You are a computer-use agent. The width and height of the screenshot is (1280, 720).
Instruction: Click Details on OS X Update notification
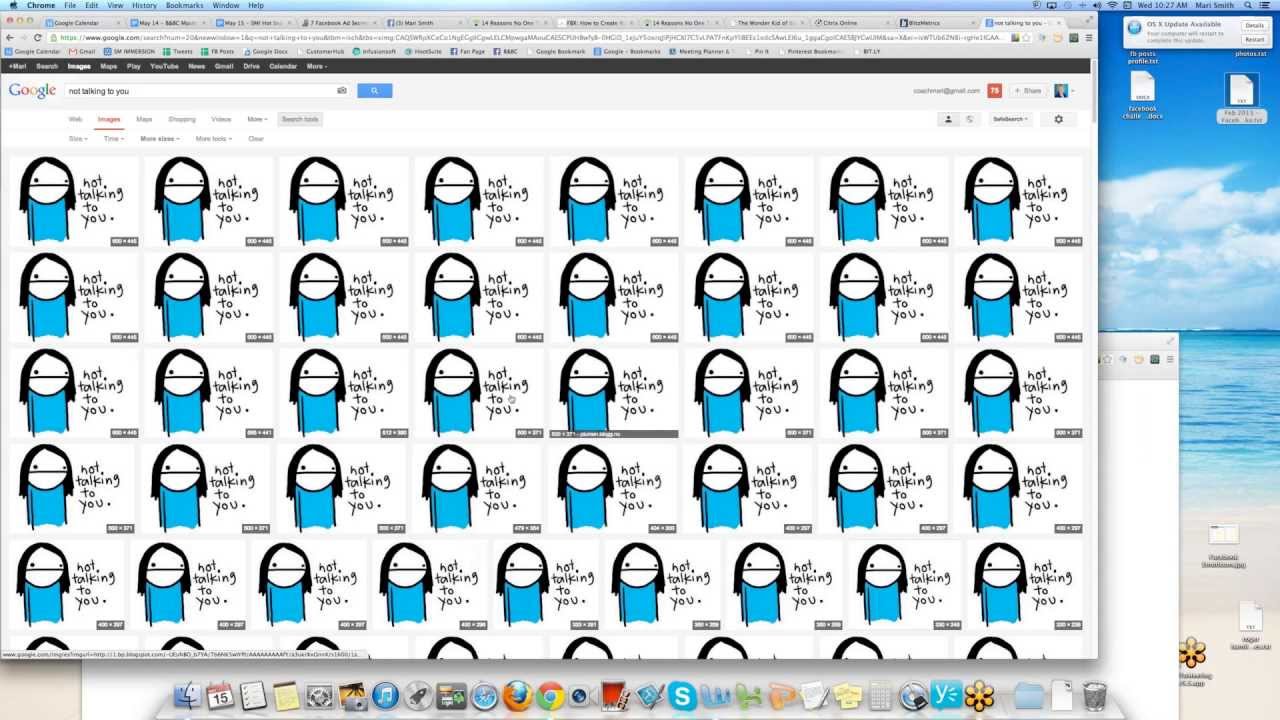pos(1254,25)
